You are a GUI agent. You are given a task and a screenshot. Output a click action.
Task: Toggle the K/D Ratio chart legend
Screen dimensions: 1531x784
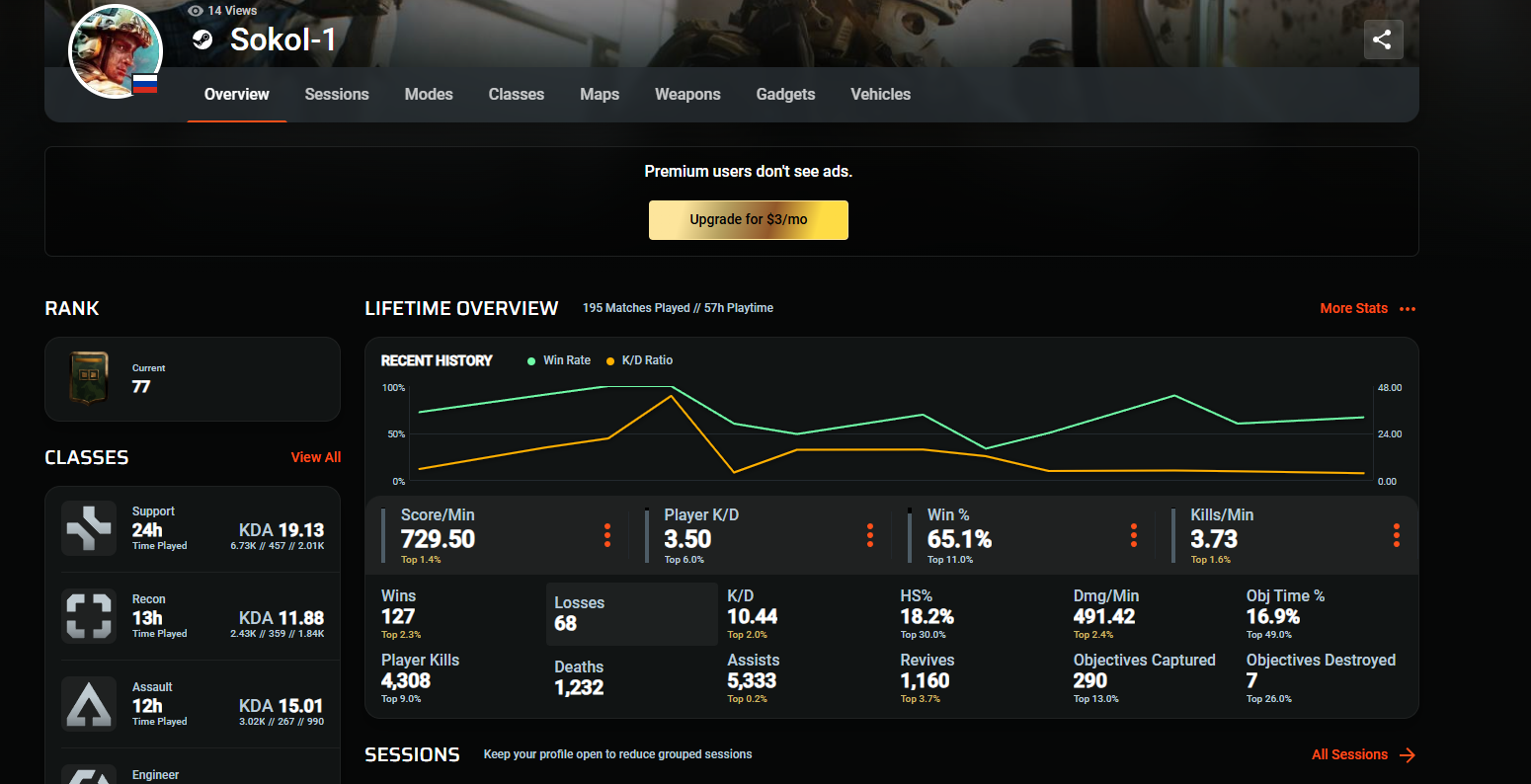pyautogui.click(x=639, y=360)
